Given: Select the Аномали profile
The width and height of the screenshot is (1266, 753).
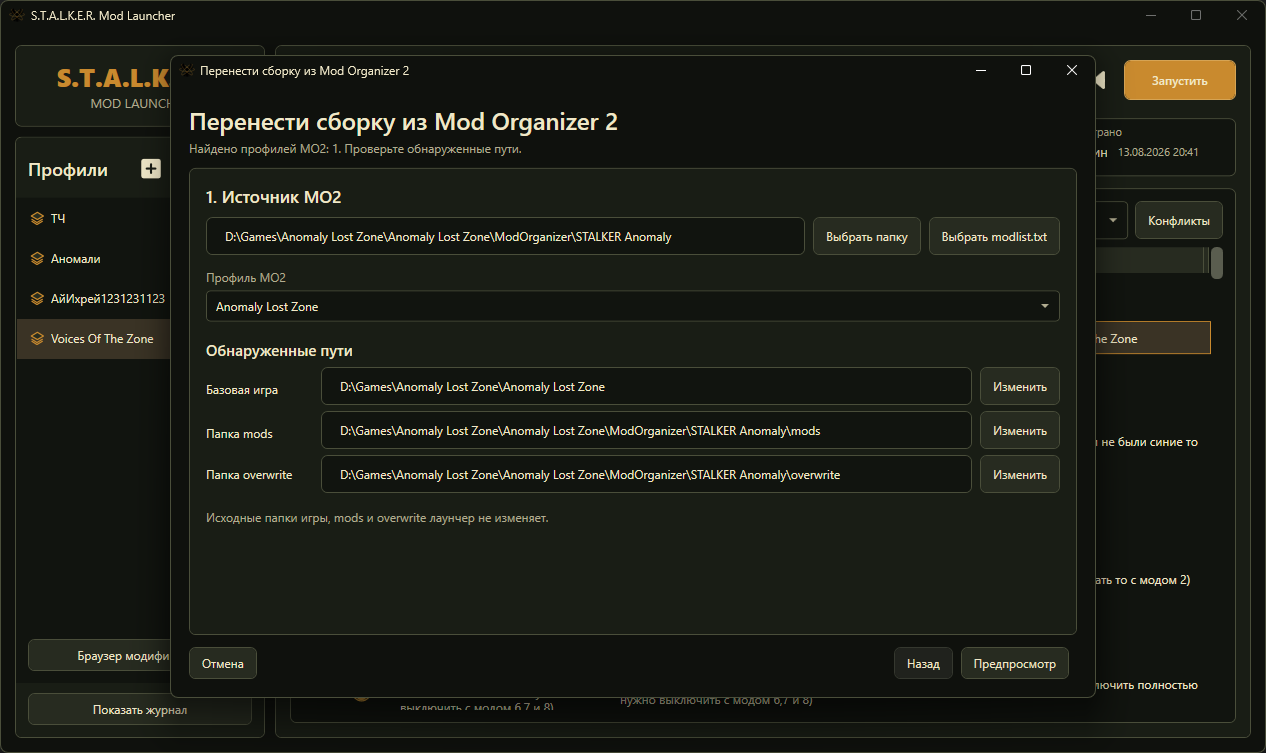Looking at the screenshot, I should pos(95,258).
